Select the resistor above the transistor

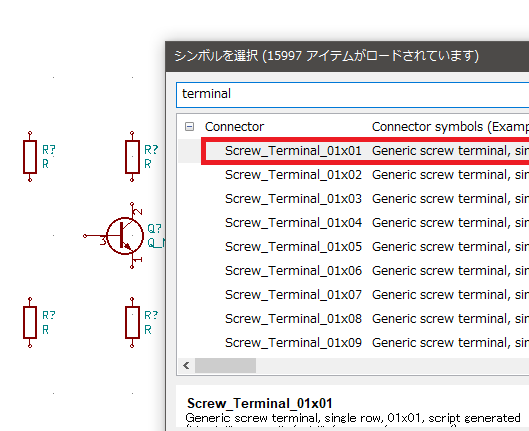132,157
